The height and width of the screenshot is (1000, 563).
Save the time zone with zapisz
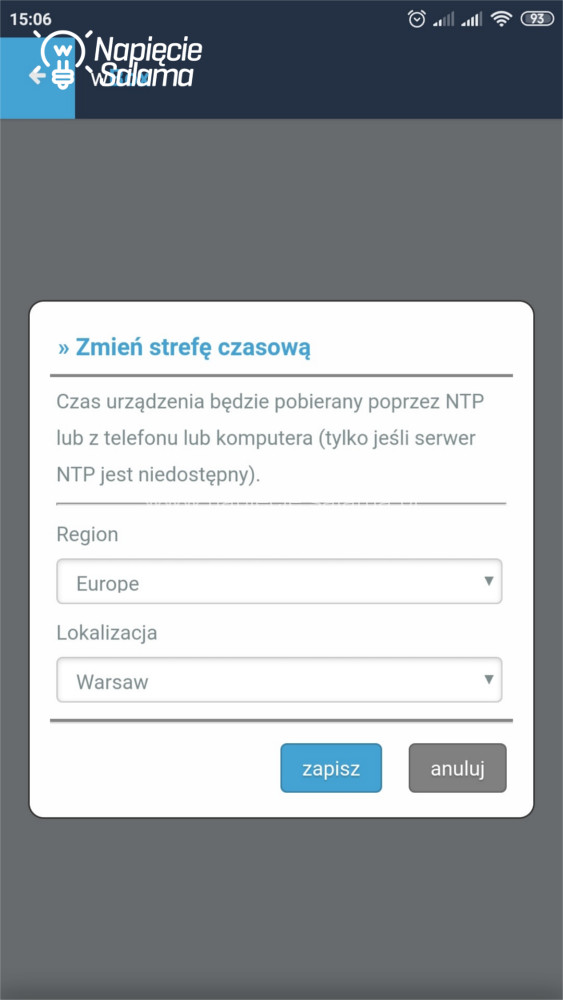[331, 768]
